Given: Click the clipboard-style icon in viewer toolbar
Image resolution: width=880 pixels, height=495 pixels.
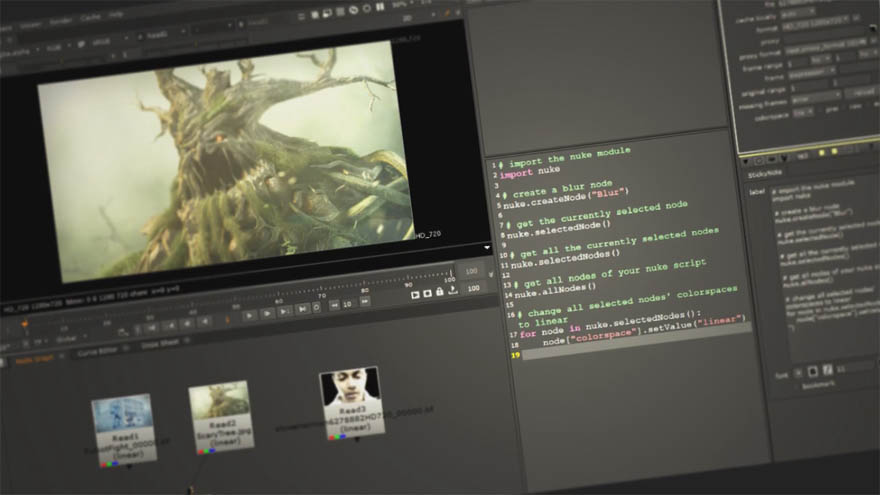Looking at the screenshot, I should (x=314, y=15).
